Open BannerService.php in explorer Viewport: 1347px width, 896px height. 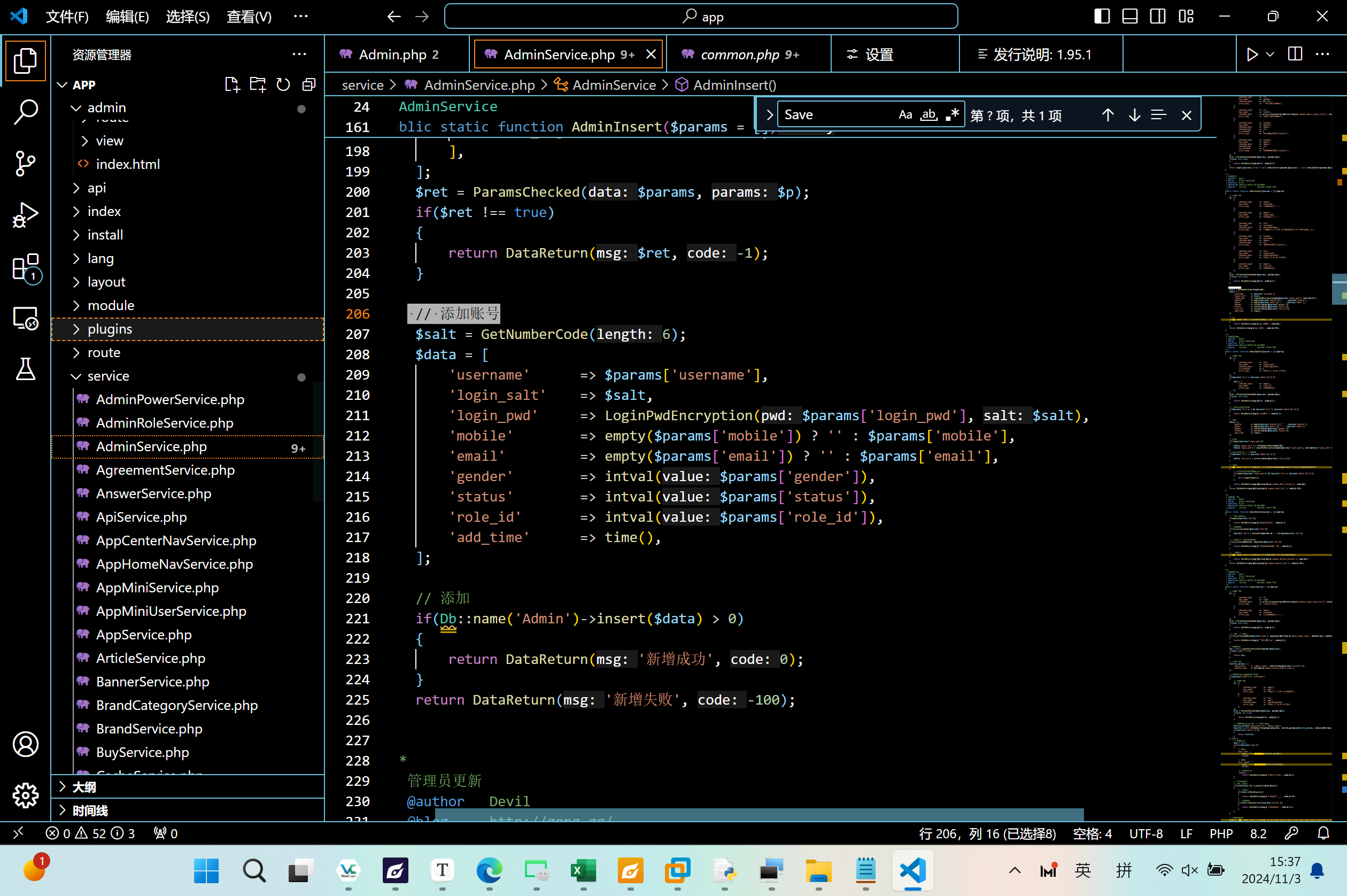(x=152, y=682)
